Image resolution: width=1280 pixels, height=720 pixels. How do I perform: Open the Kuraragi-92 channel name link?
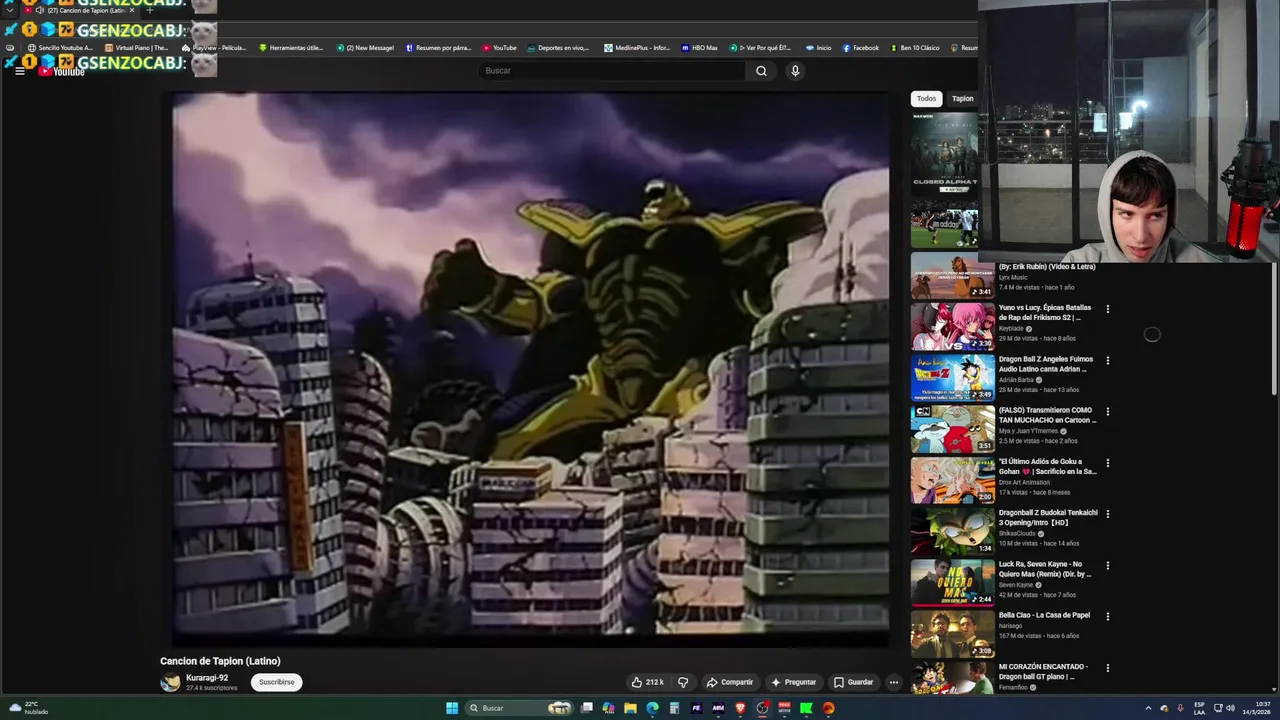click(207, 677)
